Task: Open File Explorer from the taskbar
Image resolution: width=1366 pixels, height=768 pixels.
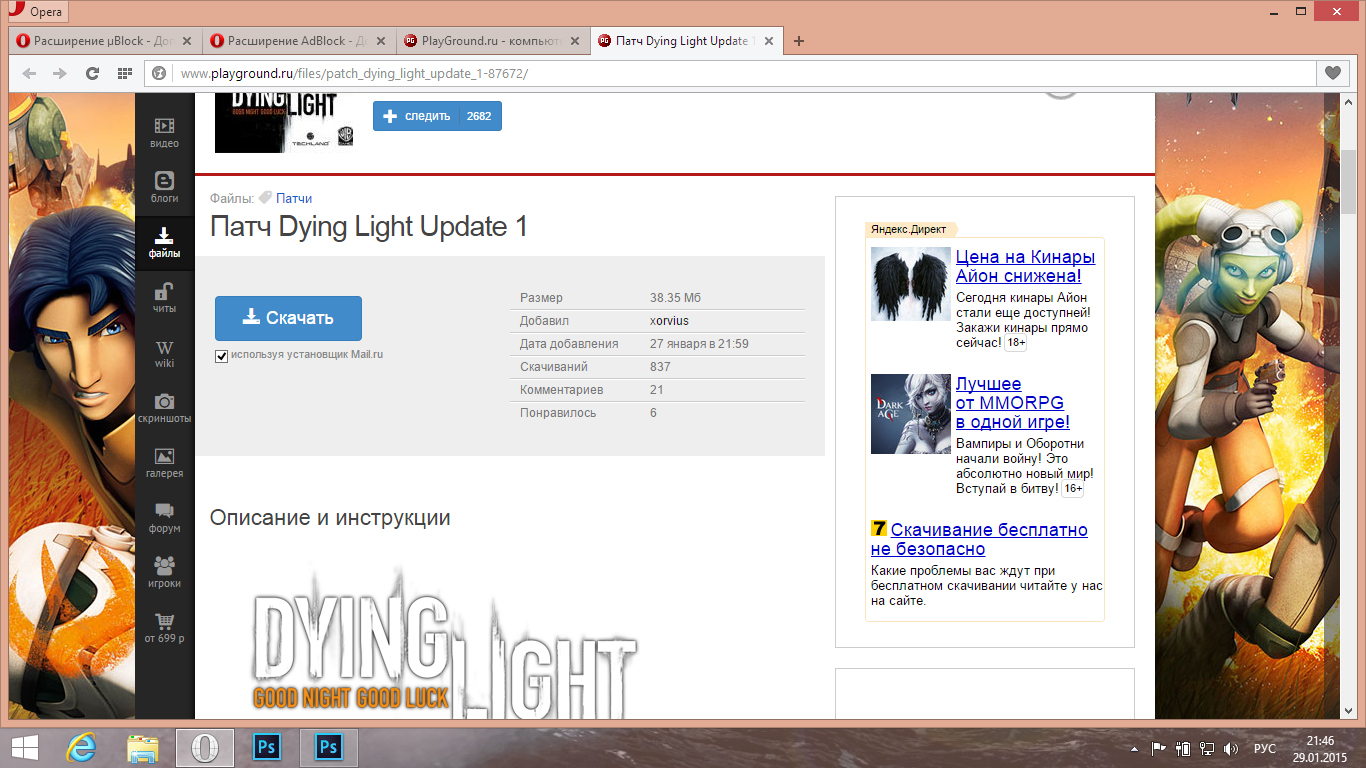Action: point(143,747)
